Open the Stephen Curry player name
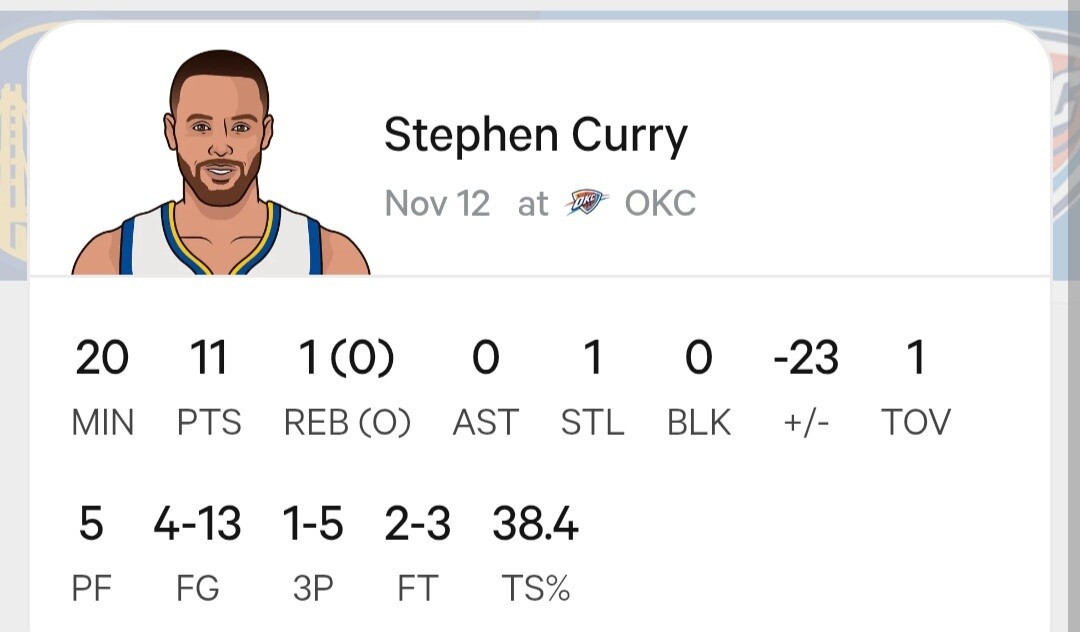Screen dimensions: 1080x632 point(536,136)
